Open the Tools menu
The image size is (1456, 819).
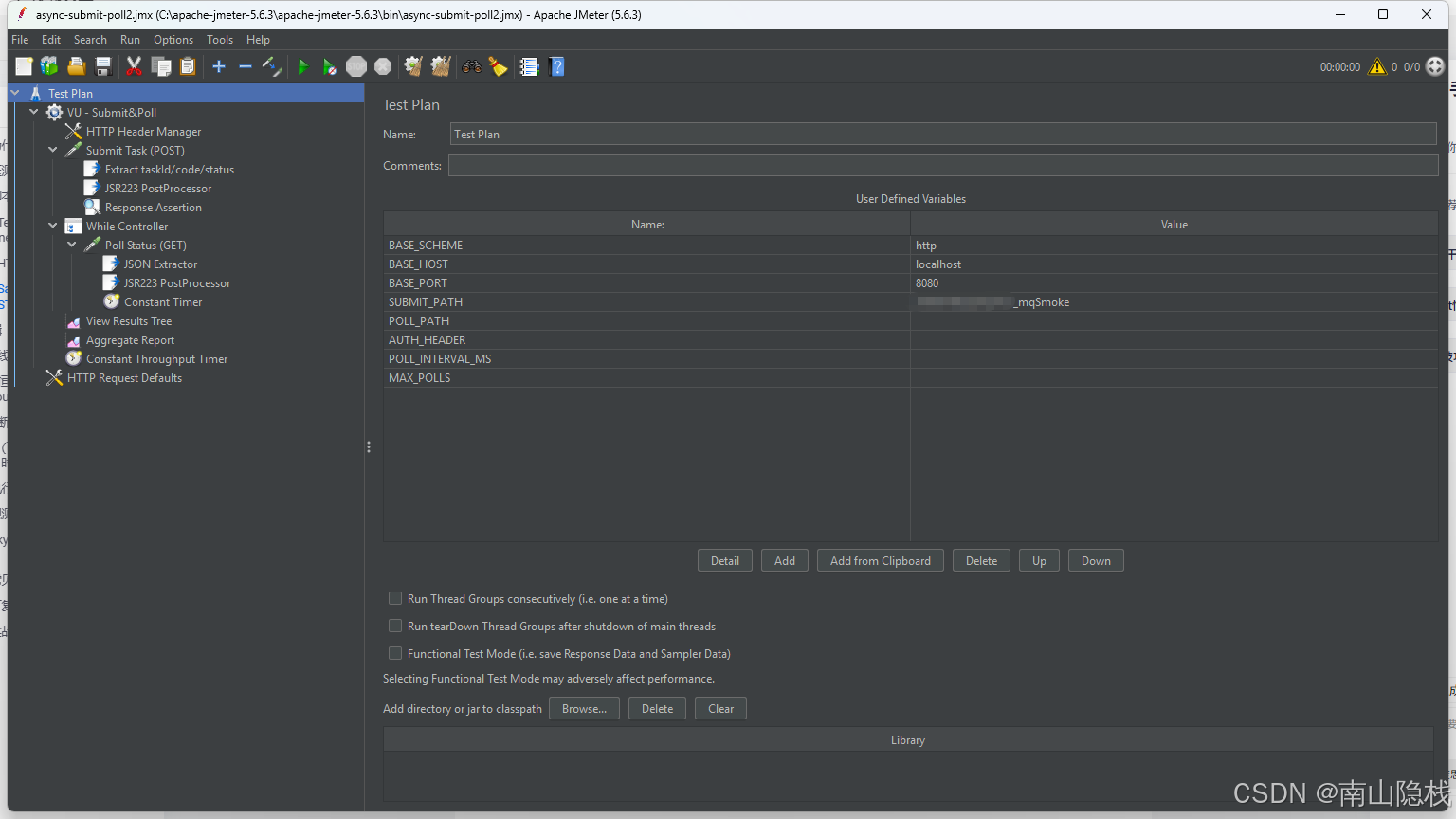point(220,40)
